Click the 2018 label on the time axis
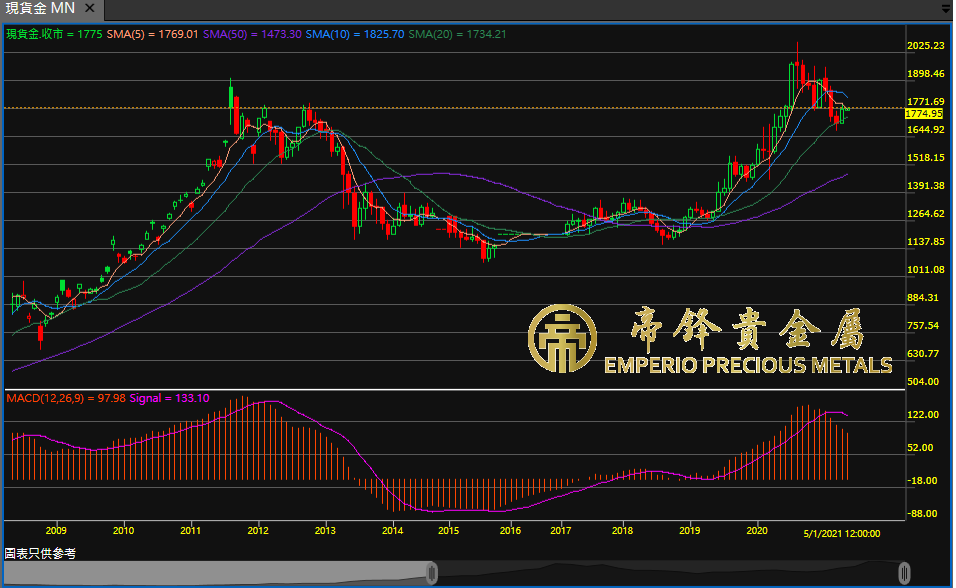The width and height of the screenshot is (956, 588). (622, 531)
